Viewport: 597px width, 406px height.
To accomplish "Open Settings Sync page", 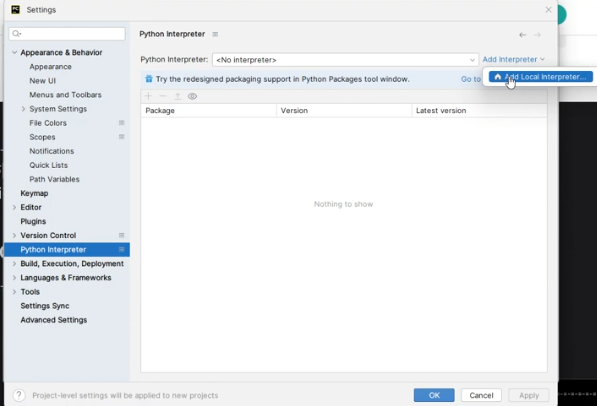I will pos(45,306).
